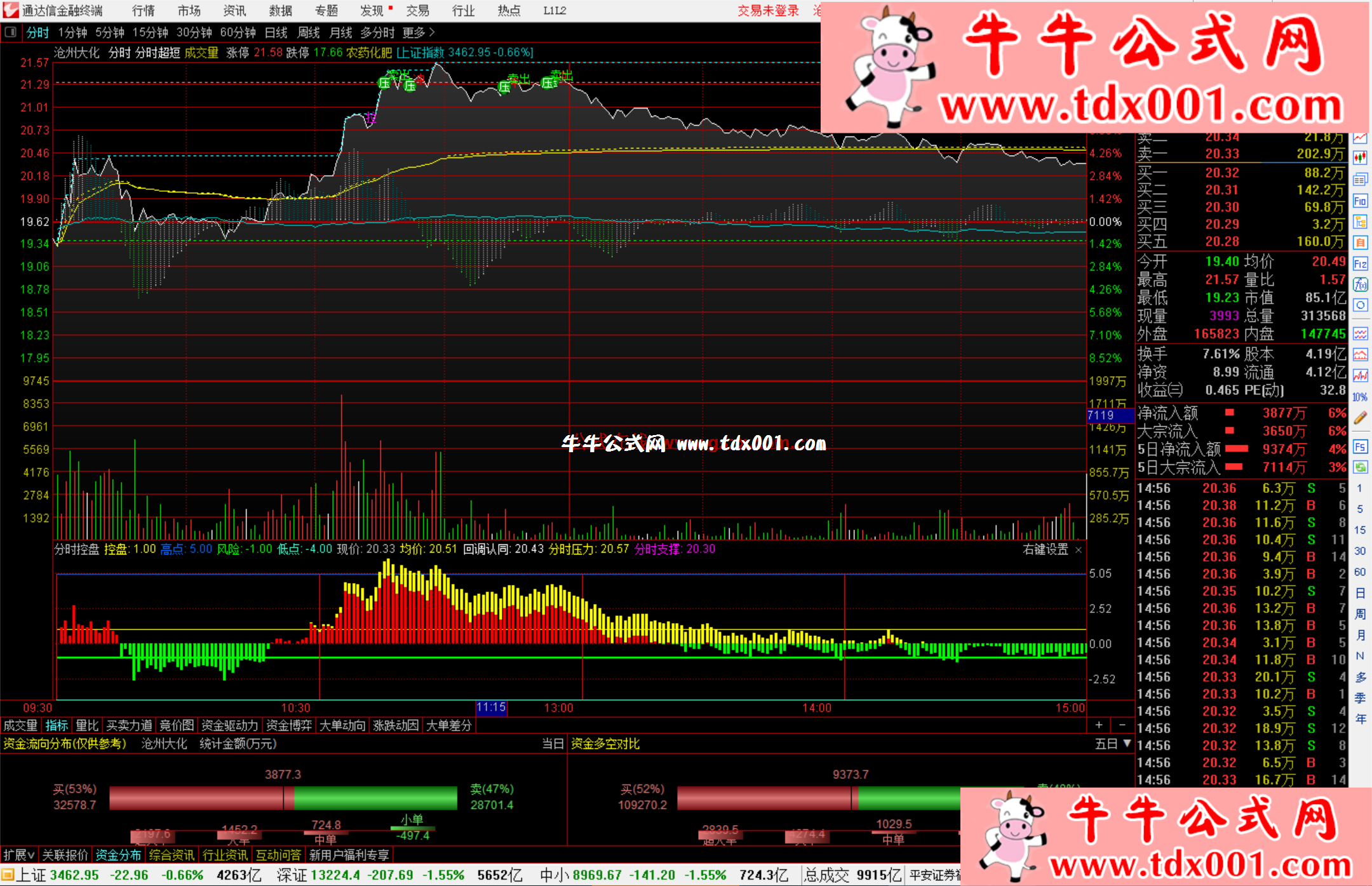Switch to the 1分钟 period tab
The image size is (1372, 886).
click(72, 32)
